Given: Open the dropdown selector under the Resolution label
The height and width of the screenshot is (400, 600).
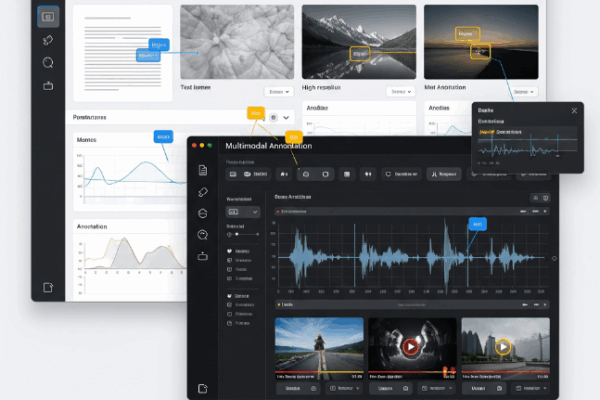Looking at the screenshot, I should (243, 212).
